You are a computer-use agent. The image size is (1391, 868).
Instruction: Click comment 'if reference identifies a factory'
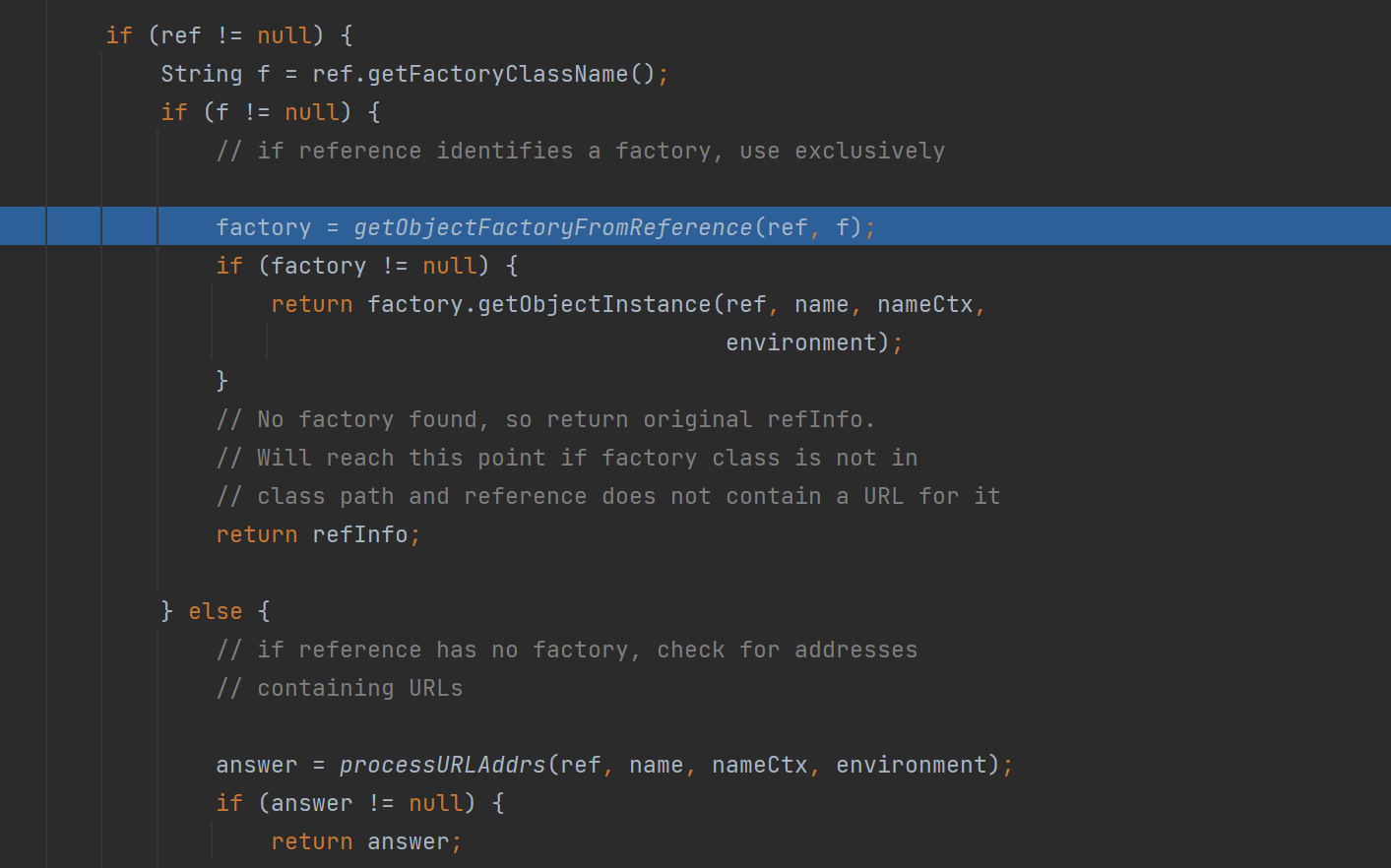pos(580,151)
